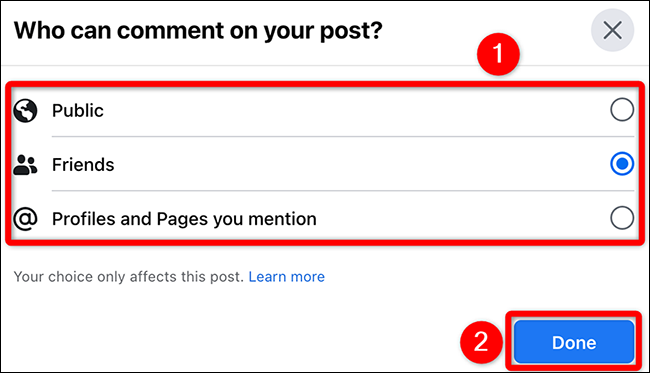Confirm selection with the Done button
This screenshot has width=650, height=373.
click(x=574, y=342)
